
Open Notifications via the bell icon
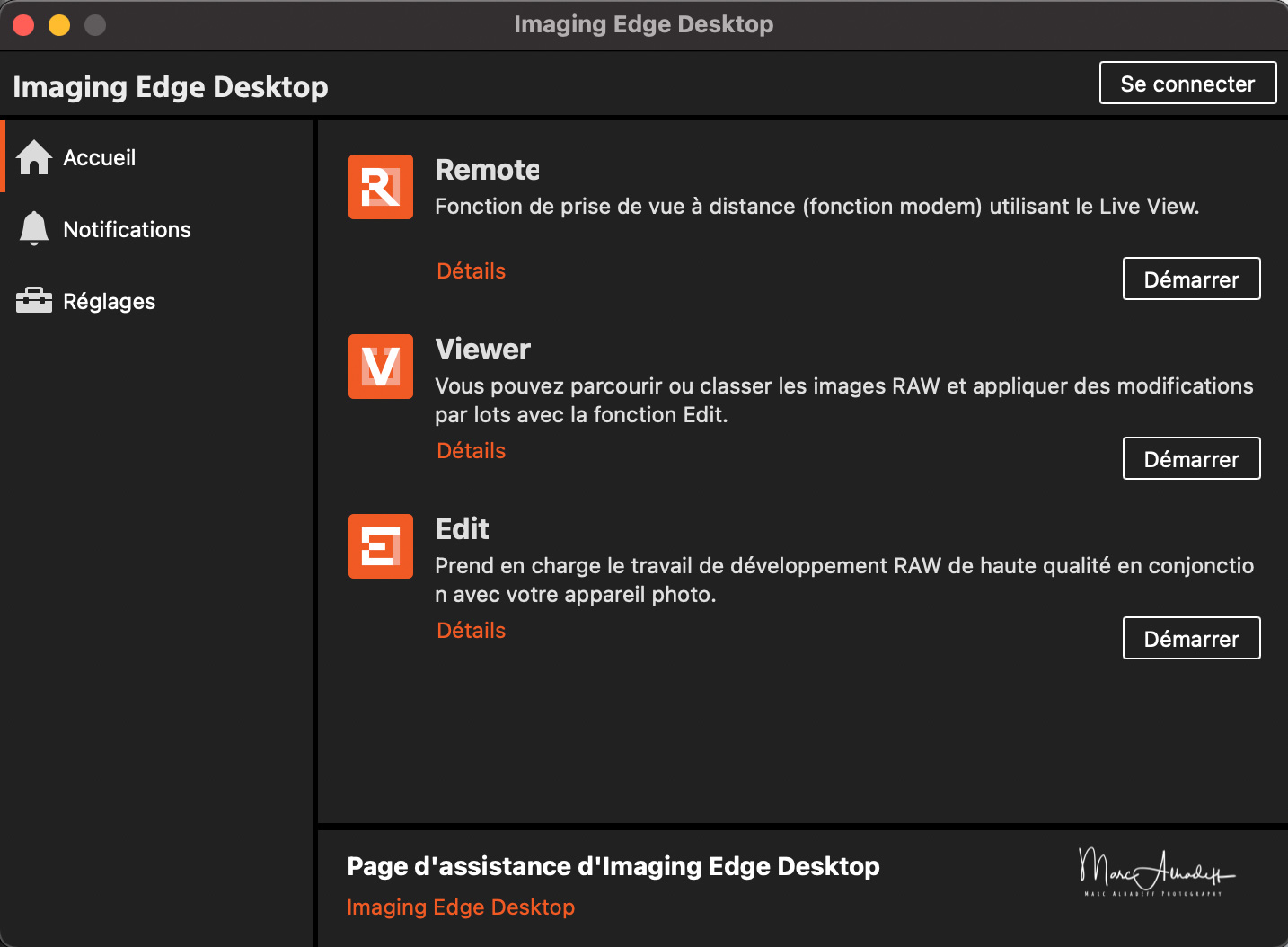[33, 228]
